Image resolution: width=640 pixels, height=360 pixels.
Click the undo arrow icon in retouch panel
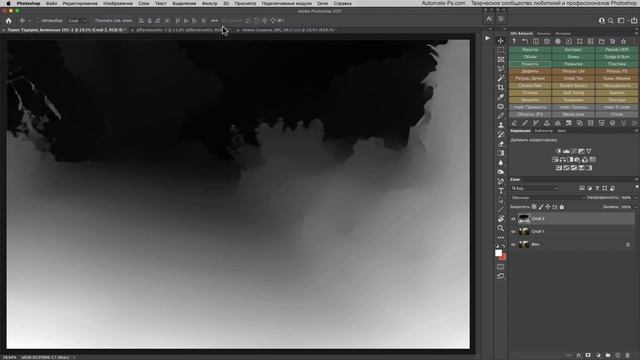(x=525, y=41)
